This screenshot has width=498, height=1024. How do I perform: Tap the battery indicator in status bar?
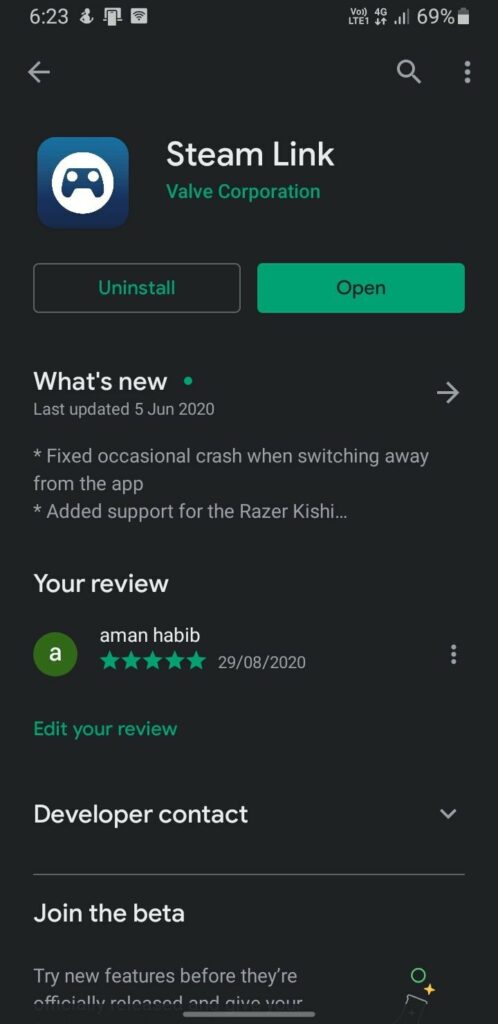pos(463,17)
